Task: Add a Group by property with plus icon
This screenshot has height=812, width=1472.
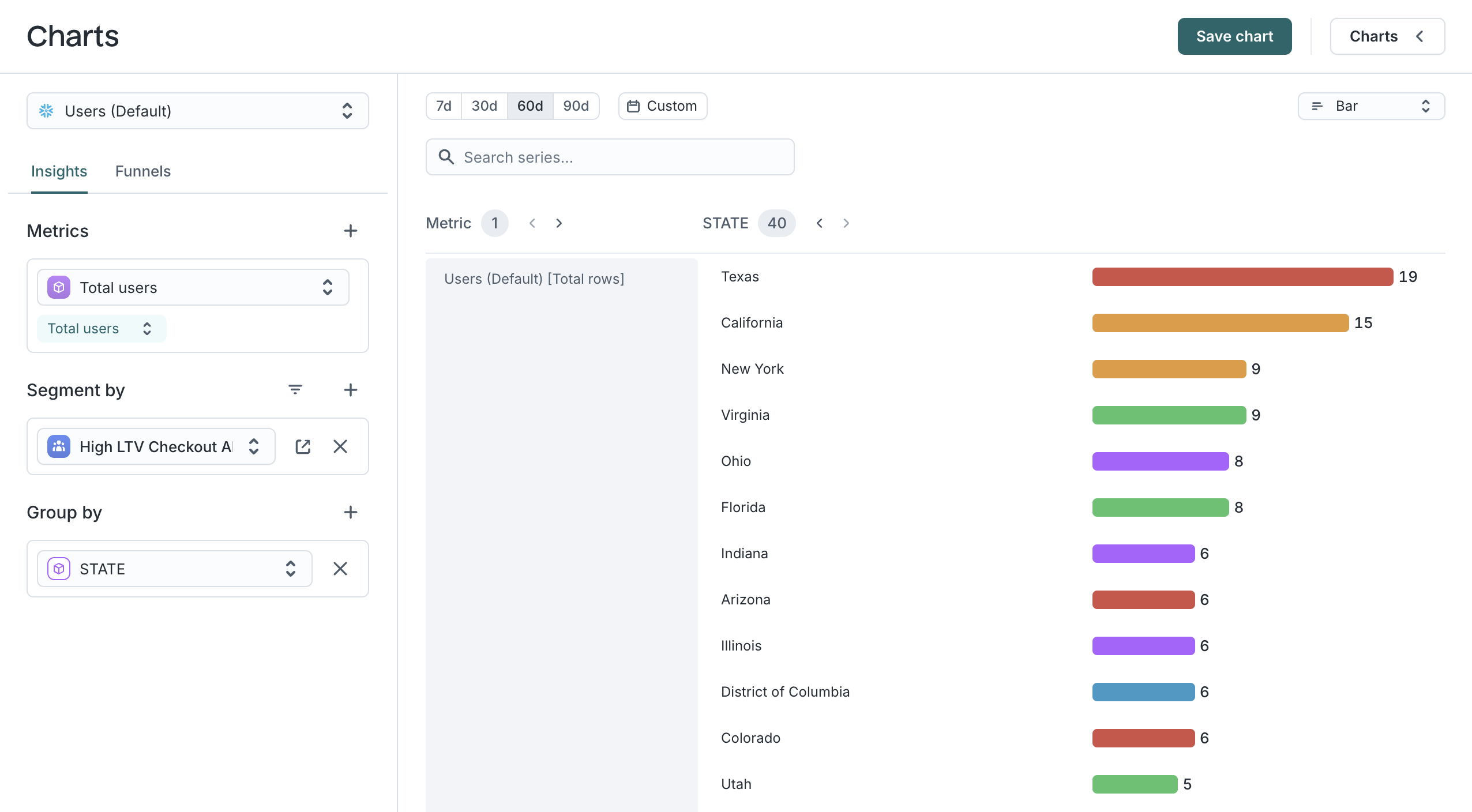Action: [350, 512]
